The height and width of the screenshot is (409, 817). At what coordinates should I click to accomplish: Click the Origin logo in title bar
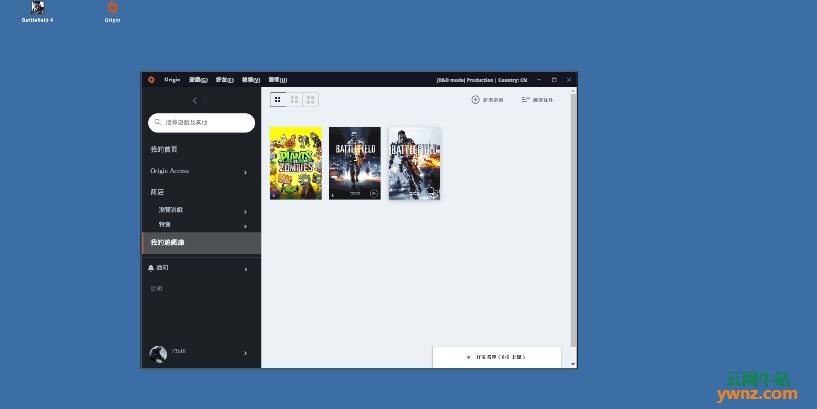pyautogui.click(x=151, y=80)
